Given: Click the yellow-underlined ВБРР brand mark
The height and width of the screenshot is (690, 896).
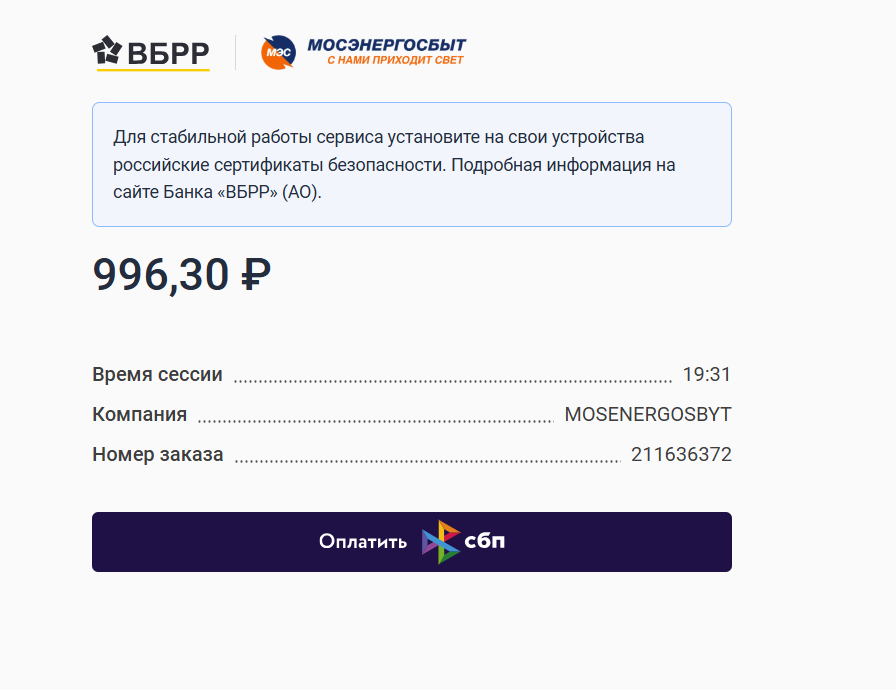Looking at the screenshot, I should click(151, 52).
